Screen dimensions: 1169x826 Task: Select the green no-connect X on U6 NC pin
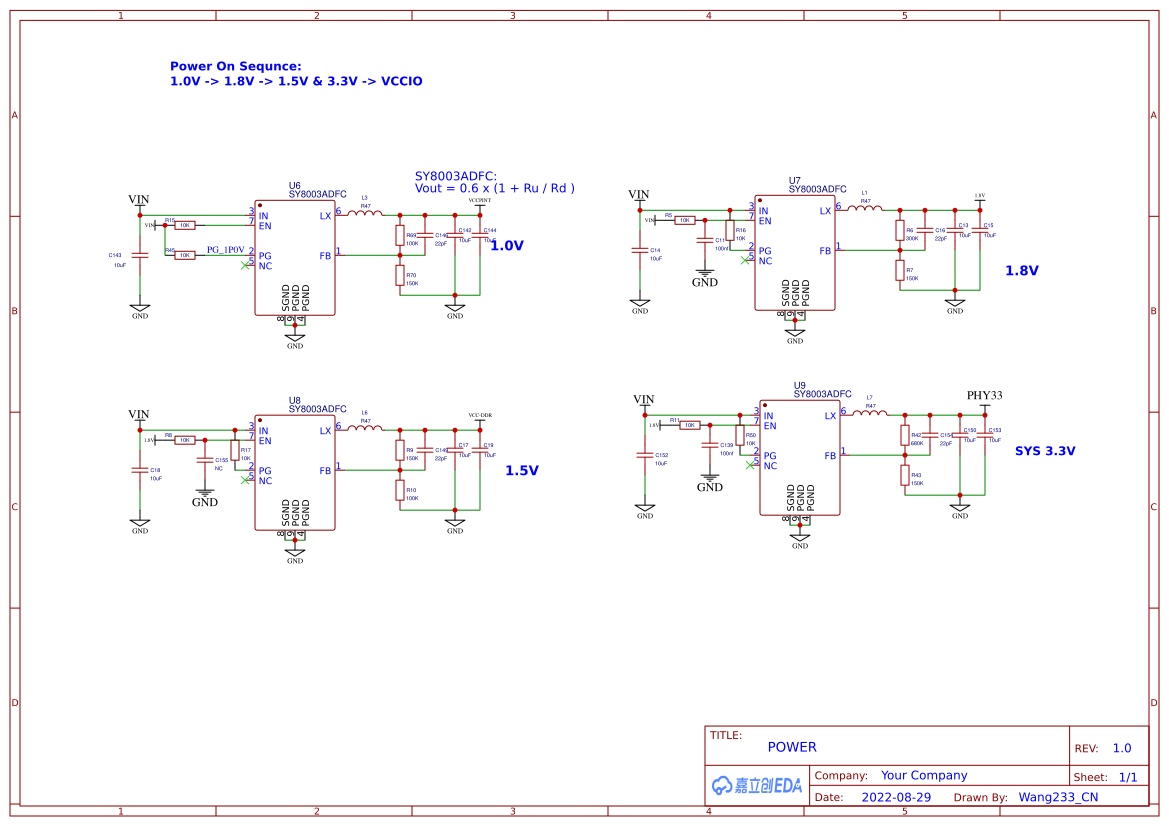click(x=245, y=265)
